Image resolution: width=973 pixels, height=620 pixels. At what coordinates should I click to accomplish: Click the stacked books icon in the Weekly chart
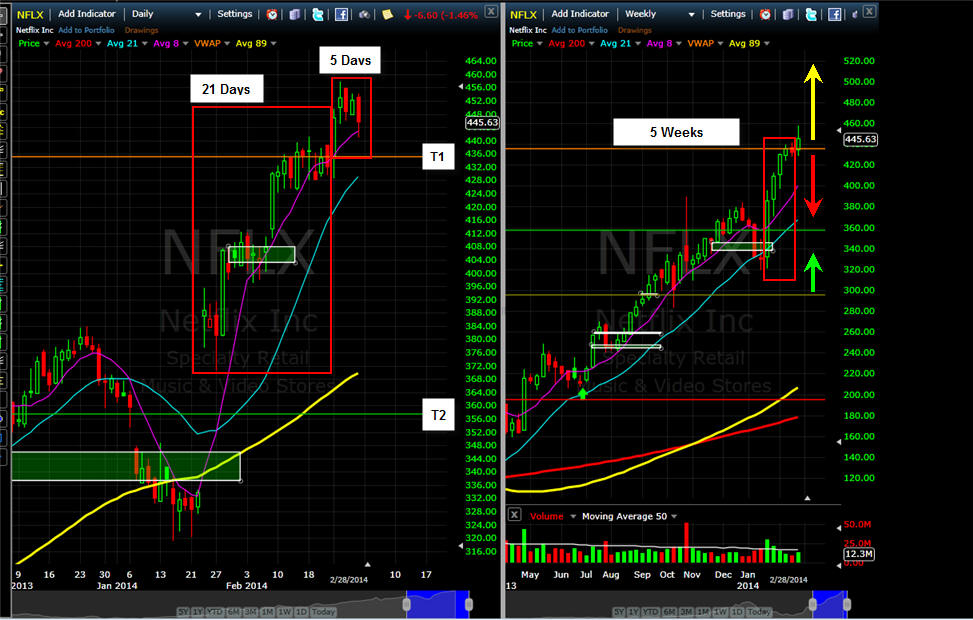788,14
